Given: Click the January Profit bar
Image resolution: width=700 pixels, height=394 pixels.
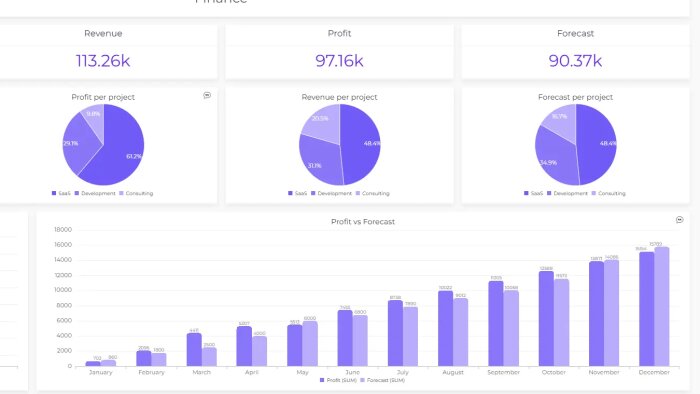Looking at the screenshot, I should click(93, 364).
